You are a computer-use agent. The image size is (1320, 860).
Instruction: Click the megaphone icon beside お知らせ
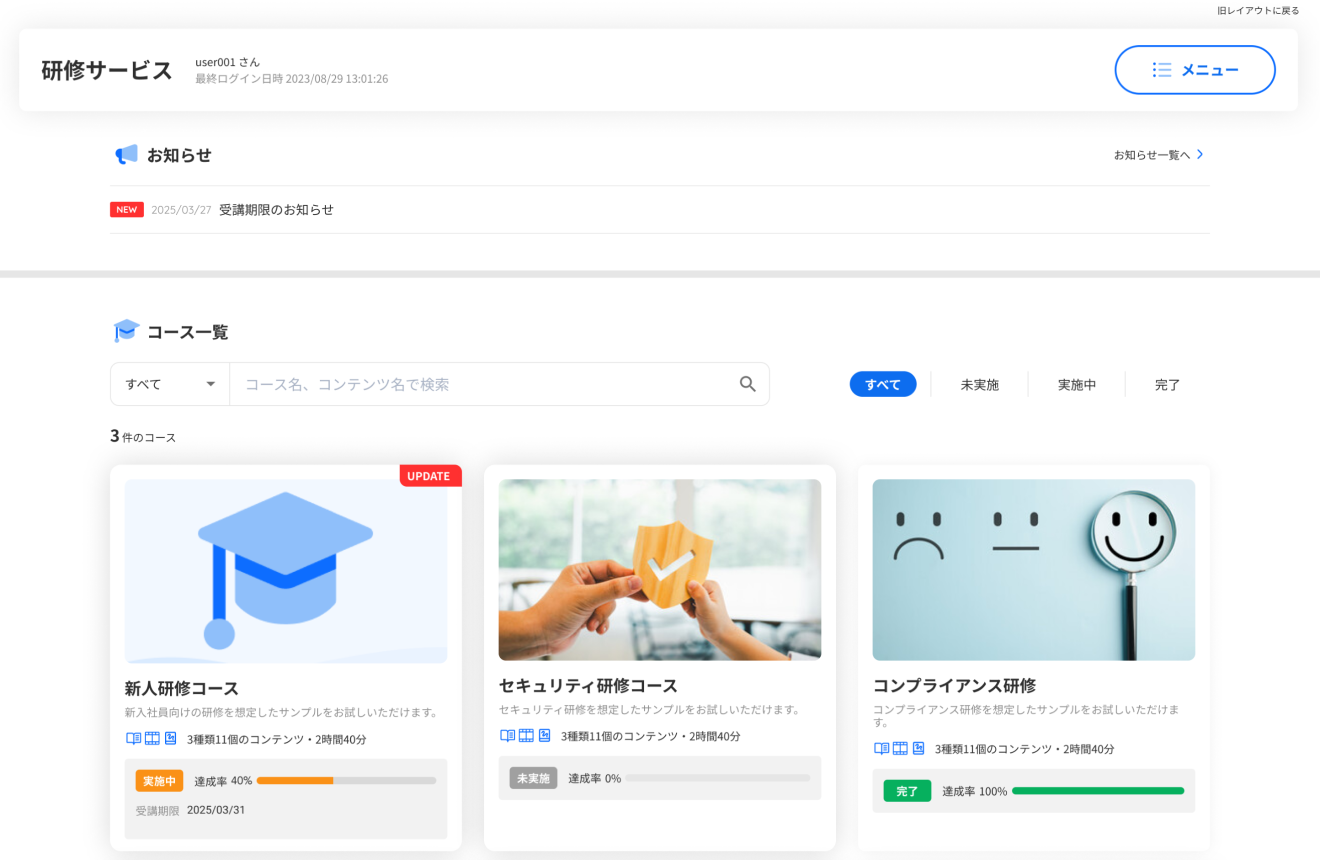click(x=126, y=155)
